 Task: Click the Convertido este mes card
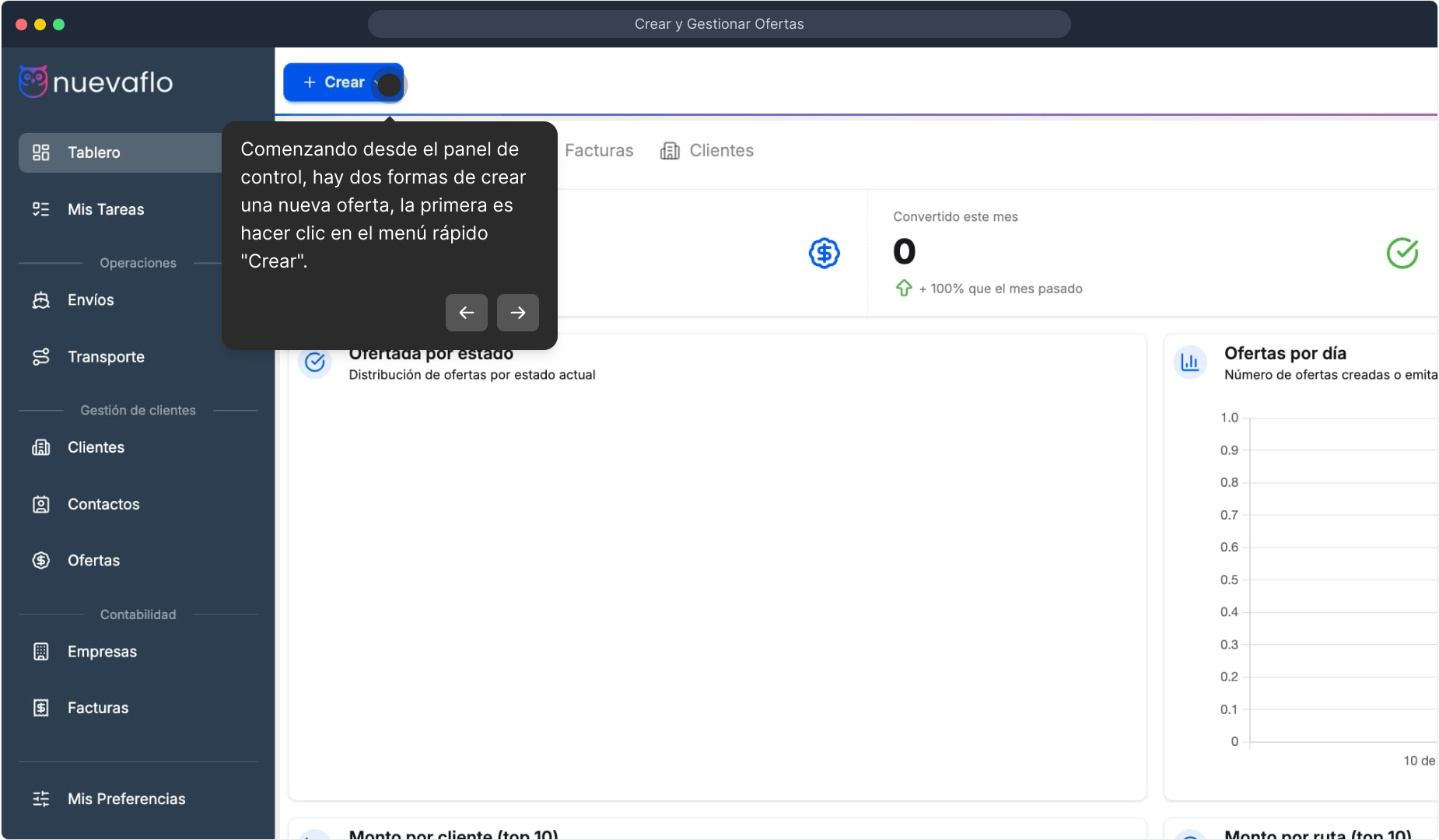coord(1151,253)
